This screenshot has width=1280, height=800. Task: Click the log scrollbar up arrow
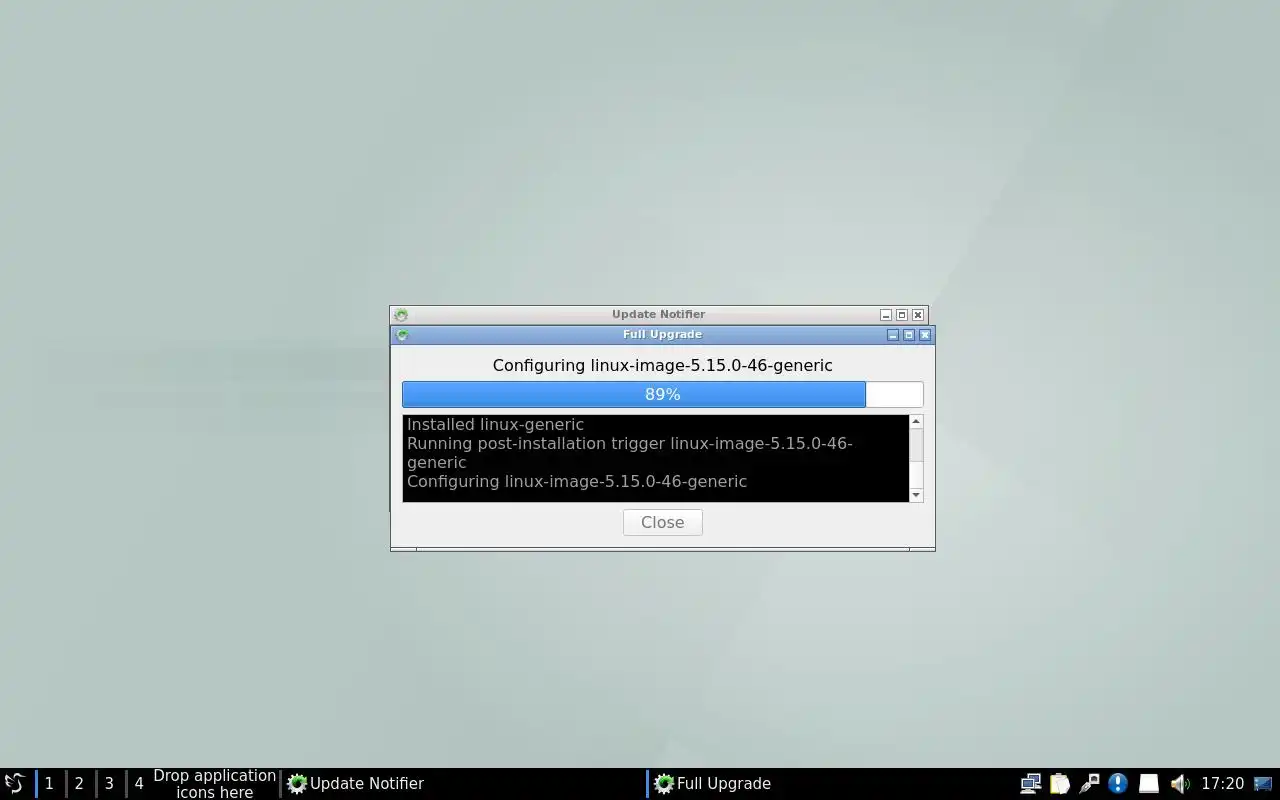[916, 422]
